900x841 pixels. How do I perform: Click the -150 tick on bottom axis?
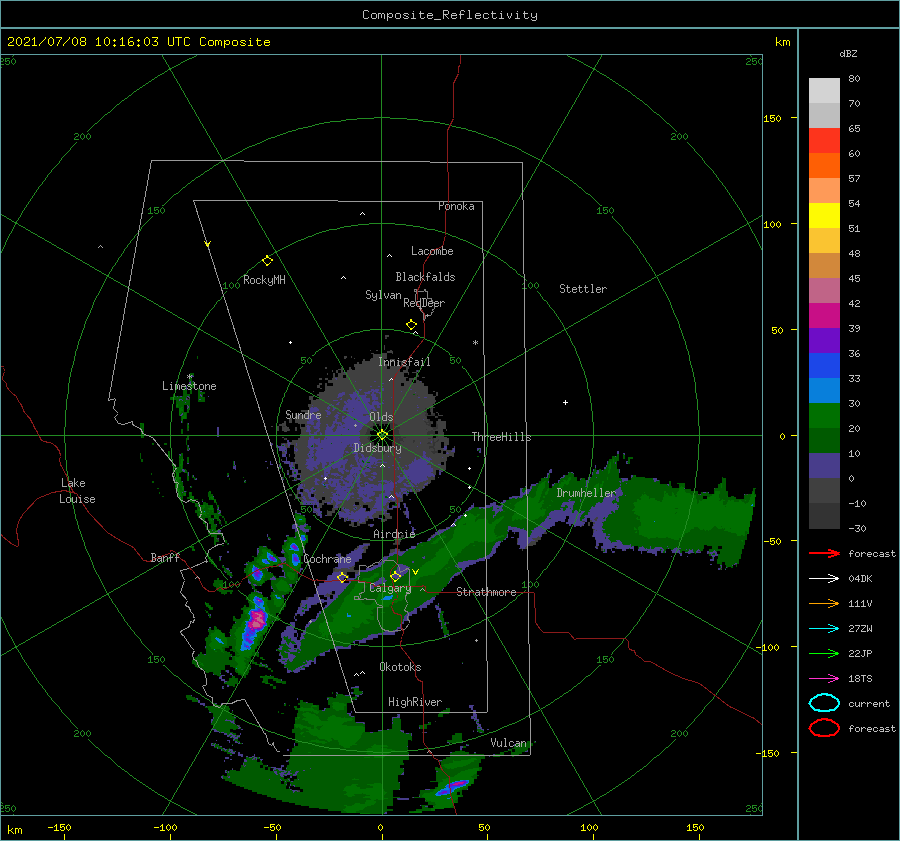click(59, 827)
